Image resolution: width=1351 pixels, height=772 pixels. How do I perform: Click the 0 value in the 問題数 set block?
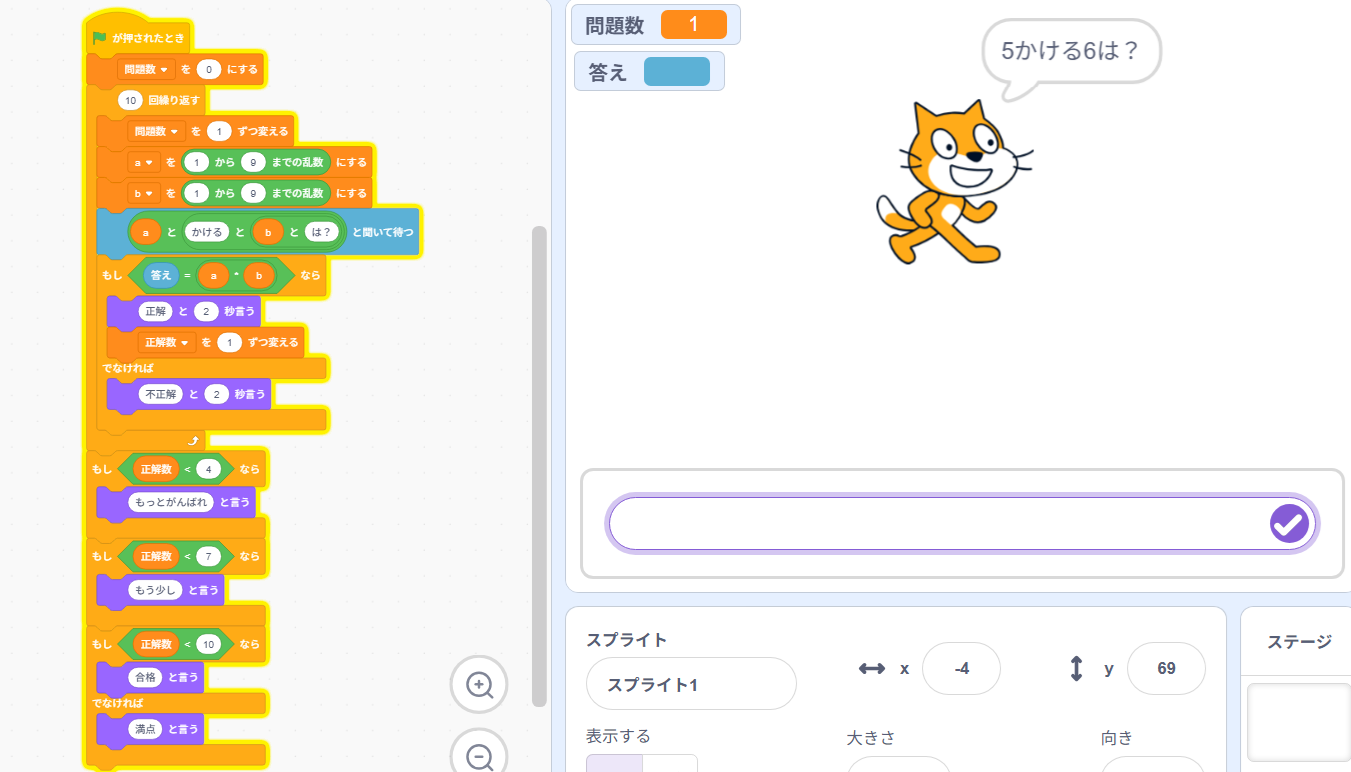[x=209, y=69]
